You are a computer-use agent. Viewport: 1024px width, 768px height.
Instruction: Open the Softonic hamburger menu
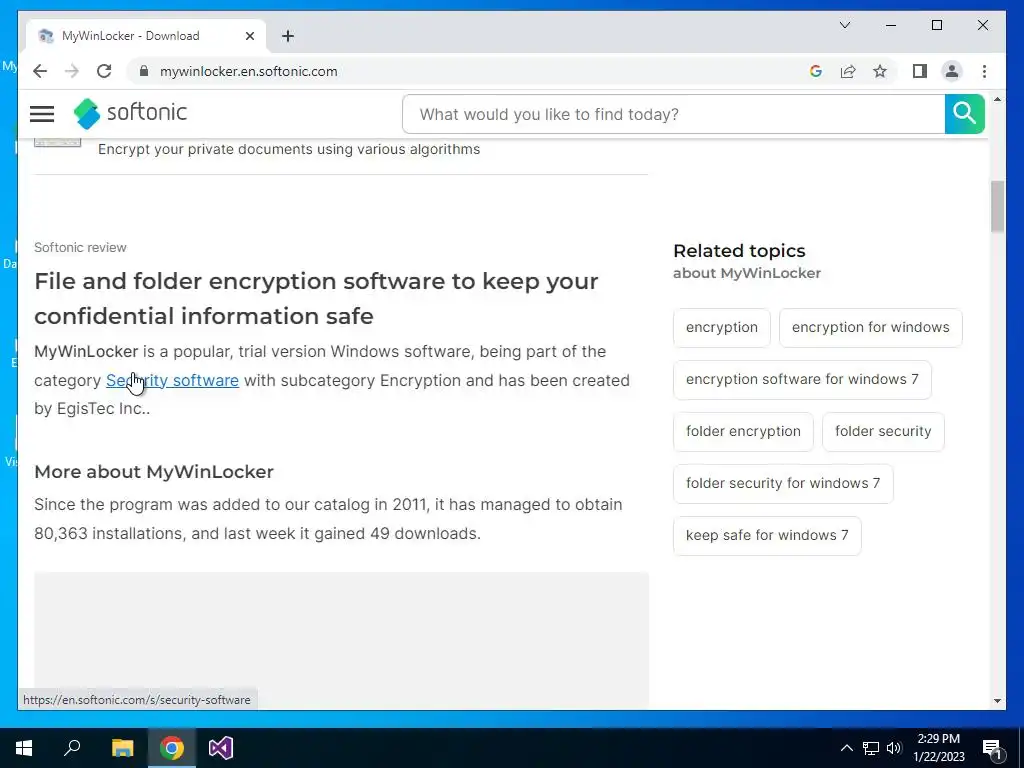click(x=42, y=114)
